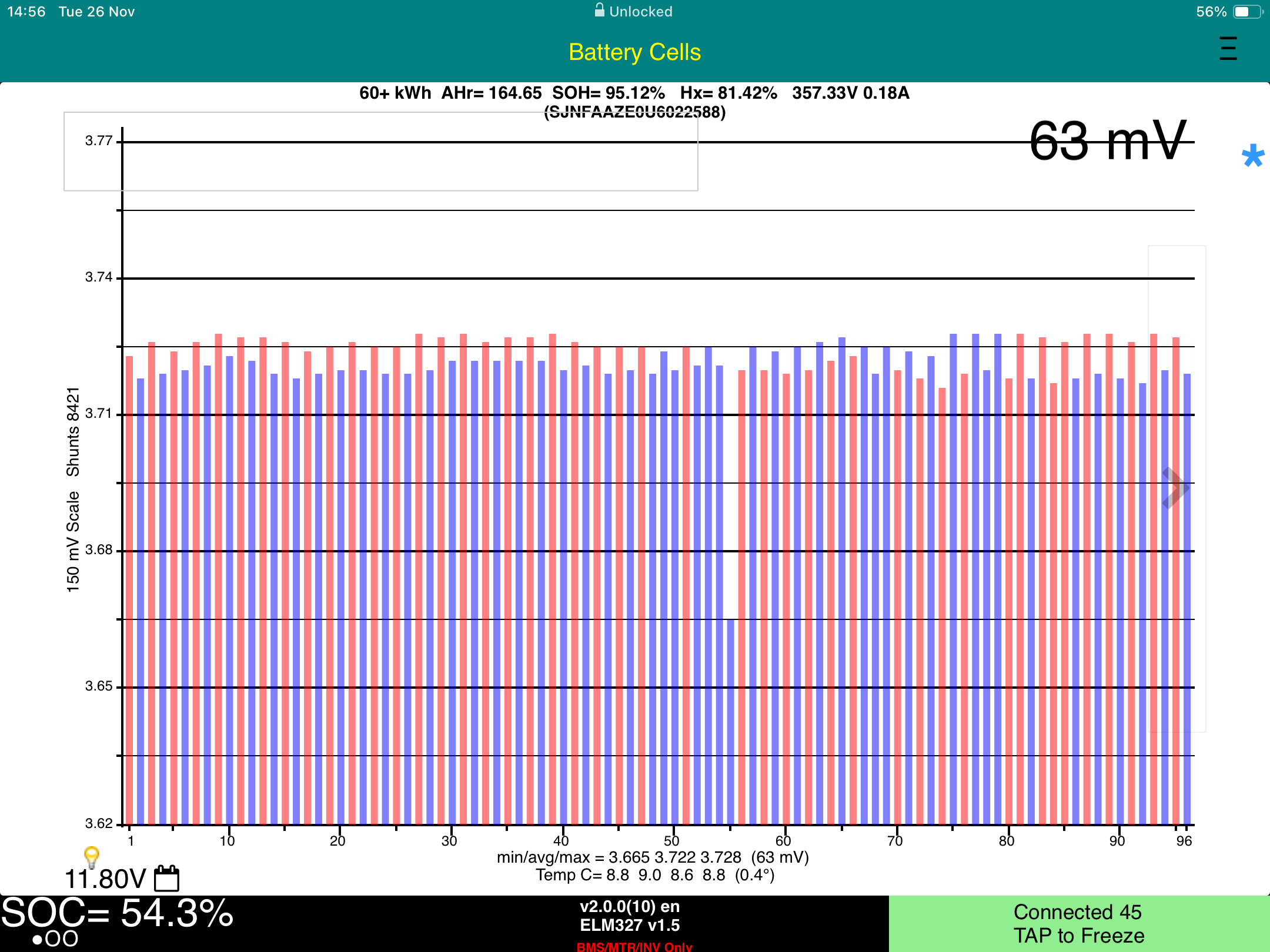
Task: Tap the Unlocked padlock icon
Action: [599, 10]
